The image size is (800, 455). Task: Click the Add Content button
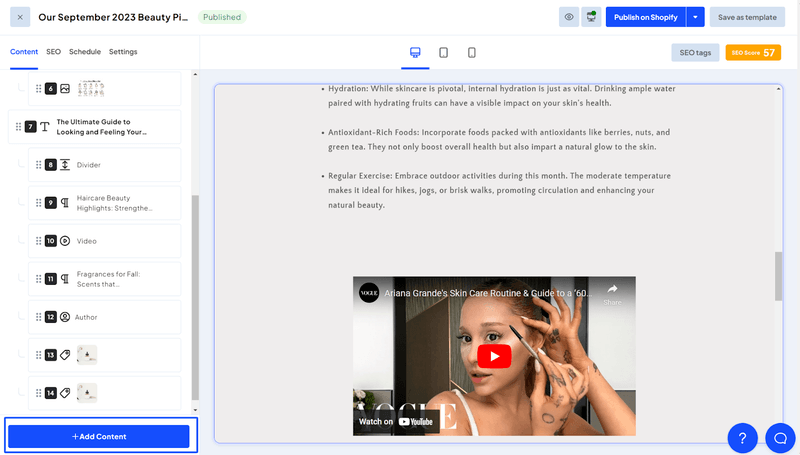99,437
